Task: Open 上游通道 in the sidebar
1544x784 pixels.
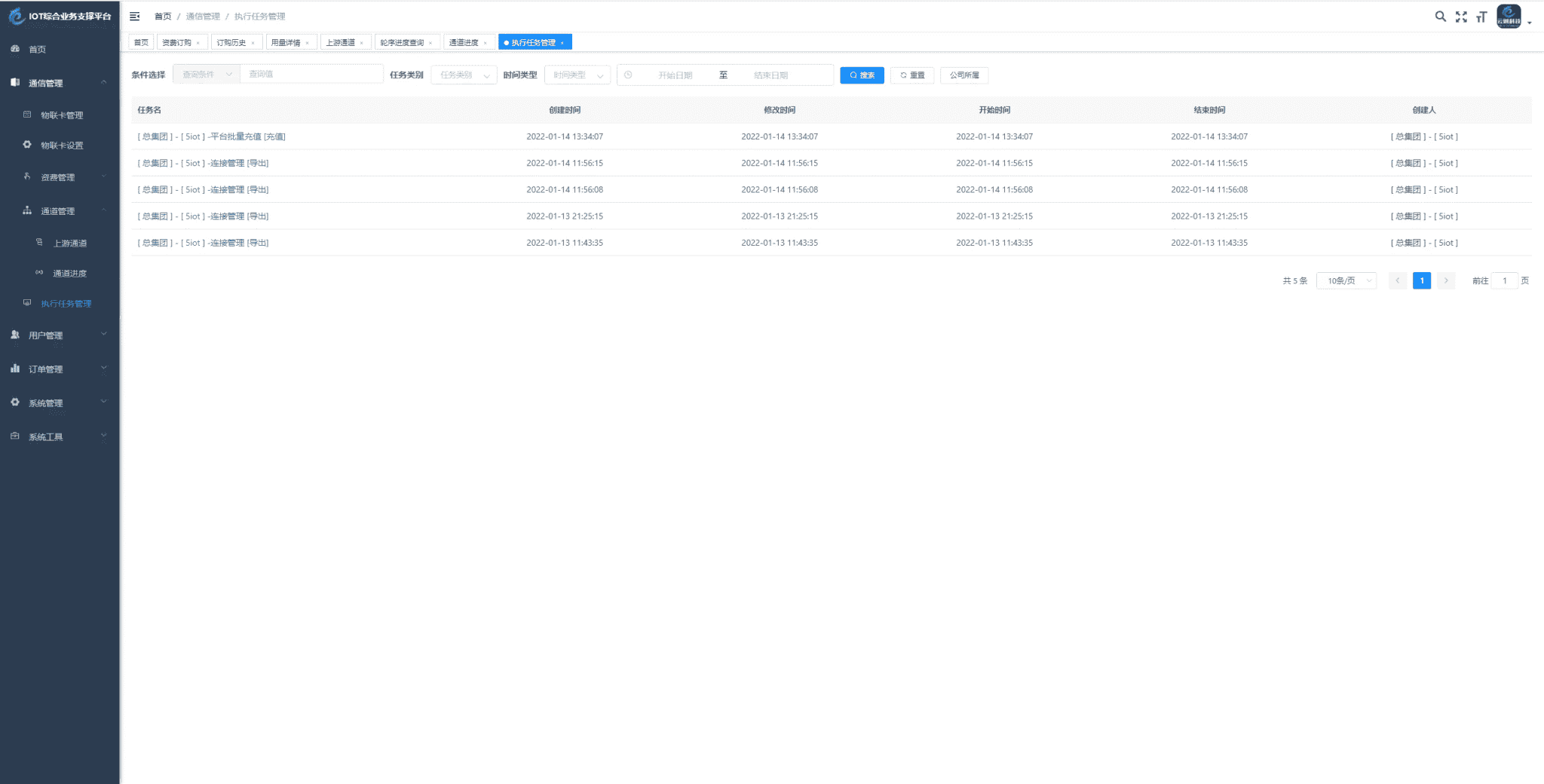Action: 69,243
